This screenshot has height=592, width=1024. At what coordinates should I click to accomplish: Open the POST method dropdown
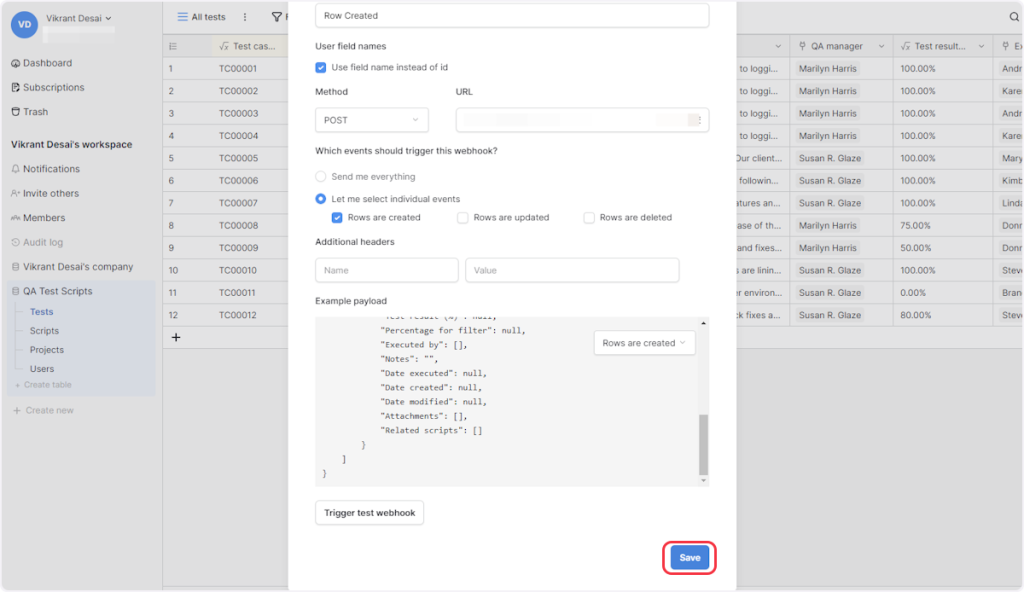point(371,120)
